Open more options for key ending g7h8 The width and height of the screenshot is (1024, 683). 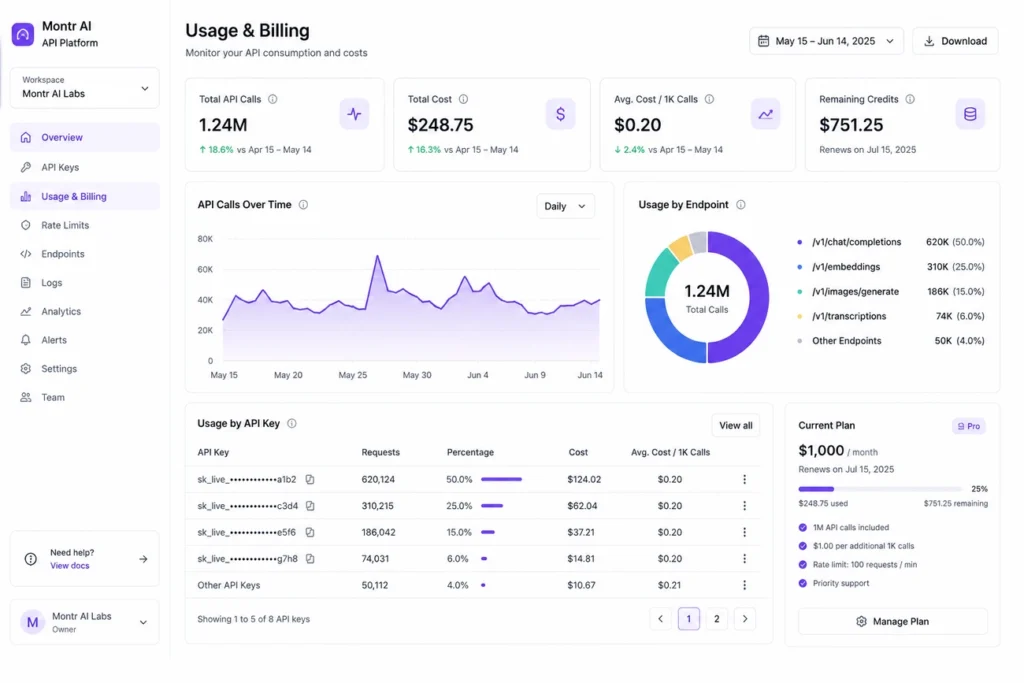pos(744,559)
